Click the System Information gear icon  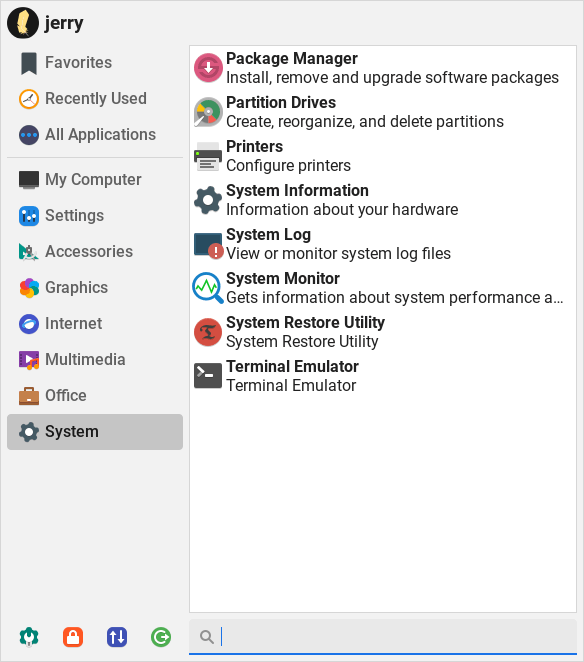208,200
